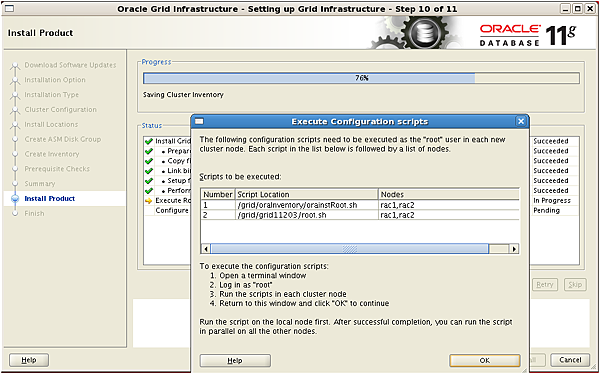Click the Nodes column header
The image size is (600, 374).
[x=449, y=194]
